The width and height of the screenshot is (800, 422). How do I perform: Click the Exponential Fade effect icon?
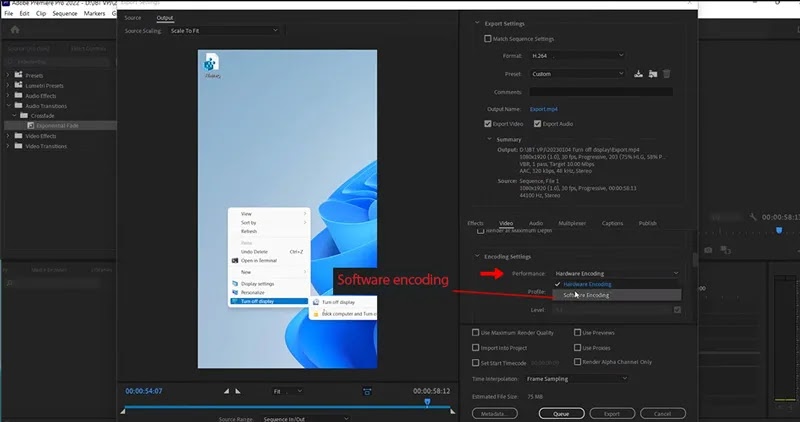click(31, 126)
